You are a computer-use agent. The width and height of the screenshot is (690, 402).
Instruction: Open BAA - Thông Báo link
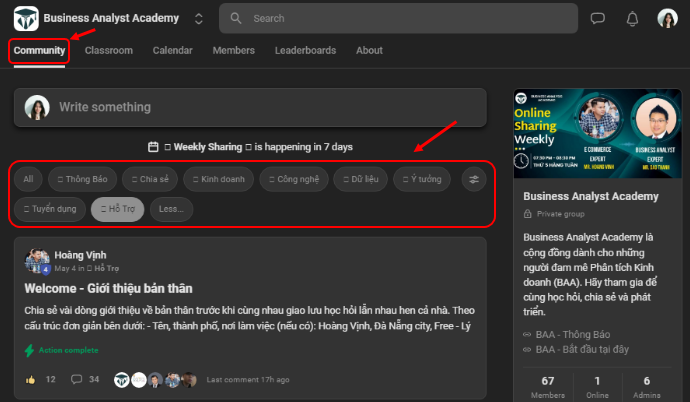point(573,335)
